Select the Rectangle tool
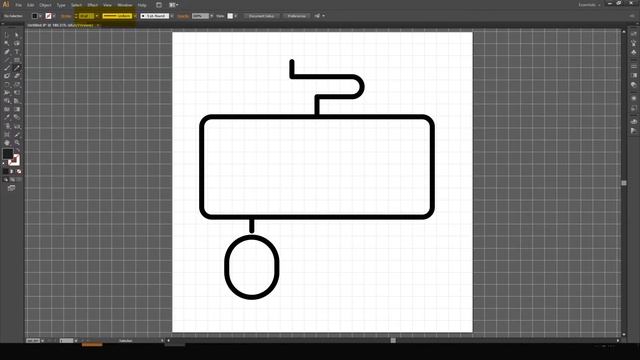 tap(17, 60)
